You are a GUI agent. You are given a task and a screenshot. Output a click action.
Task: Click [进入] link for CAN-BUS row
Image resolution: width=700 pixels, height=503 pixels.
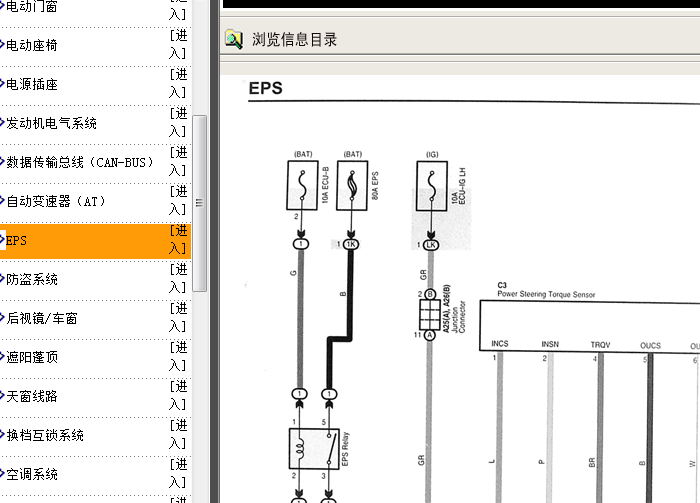178,162
